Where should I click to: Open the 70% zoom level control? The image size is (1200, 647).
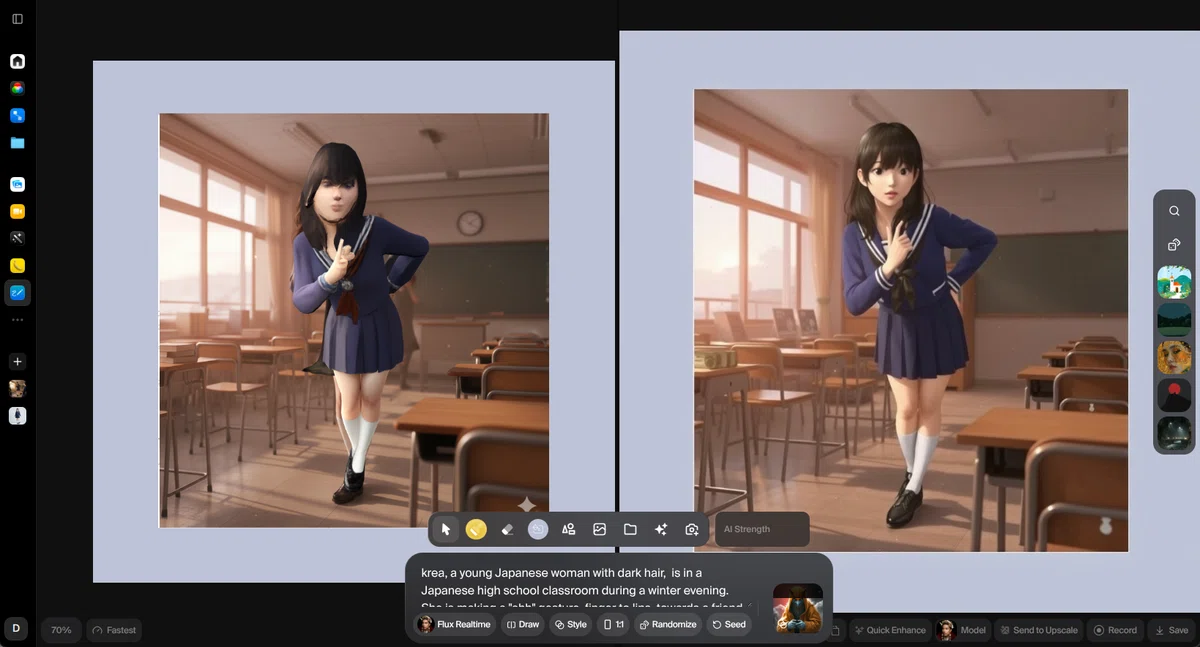tap(61, 630)
